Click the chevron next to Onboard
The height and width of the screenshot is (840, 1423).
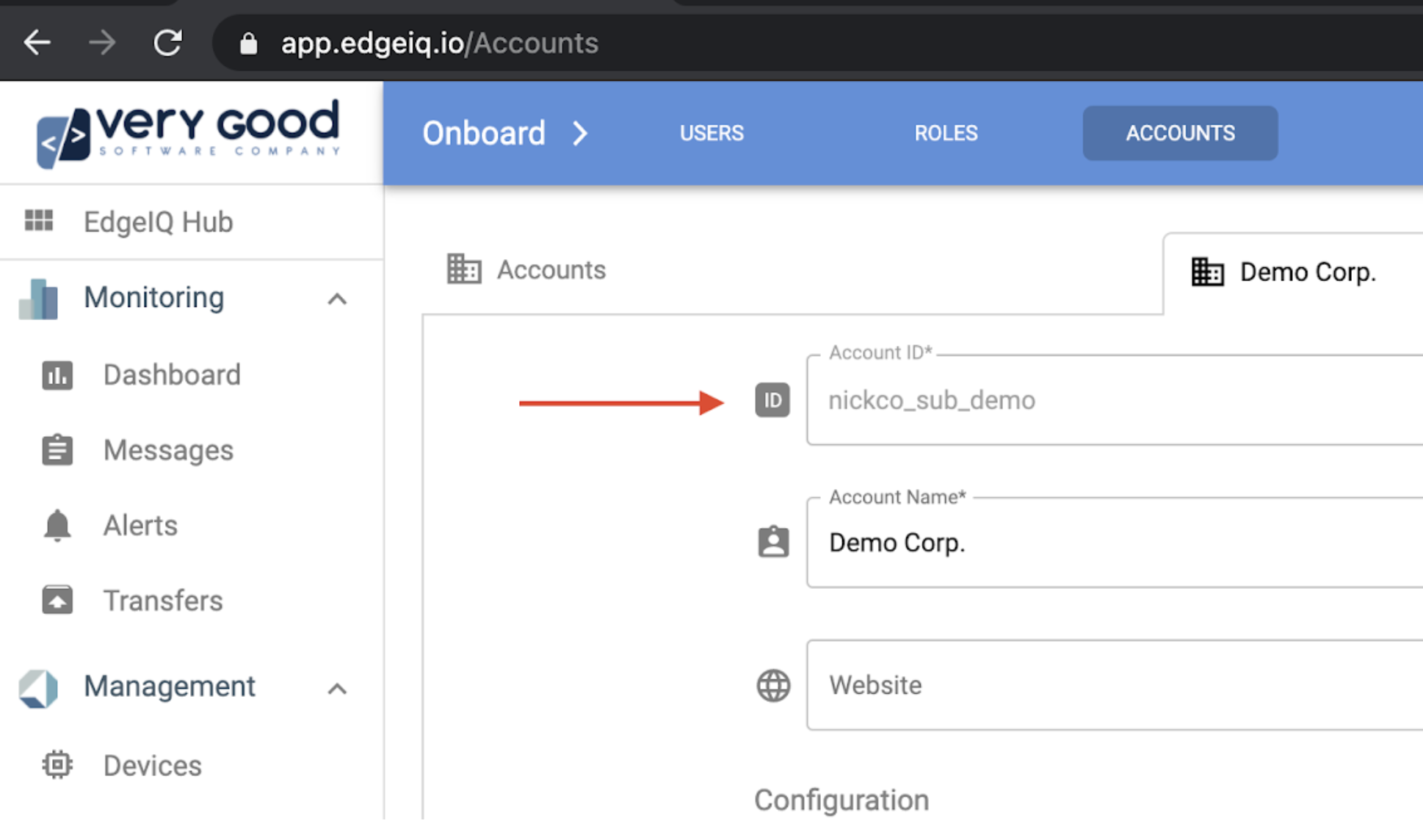pyautogui.click(x=580, y=134)
